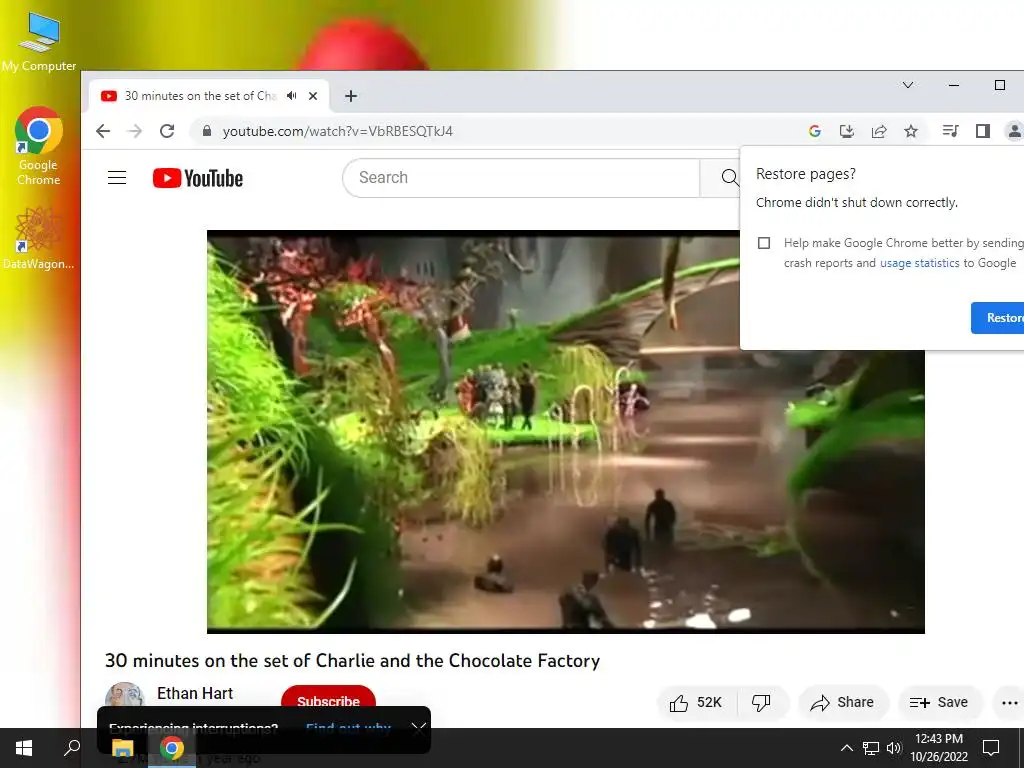Close the YouTube tab
The image size is (1024, 768).
coord(313,96)
